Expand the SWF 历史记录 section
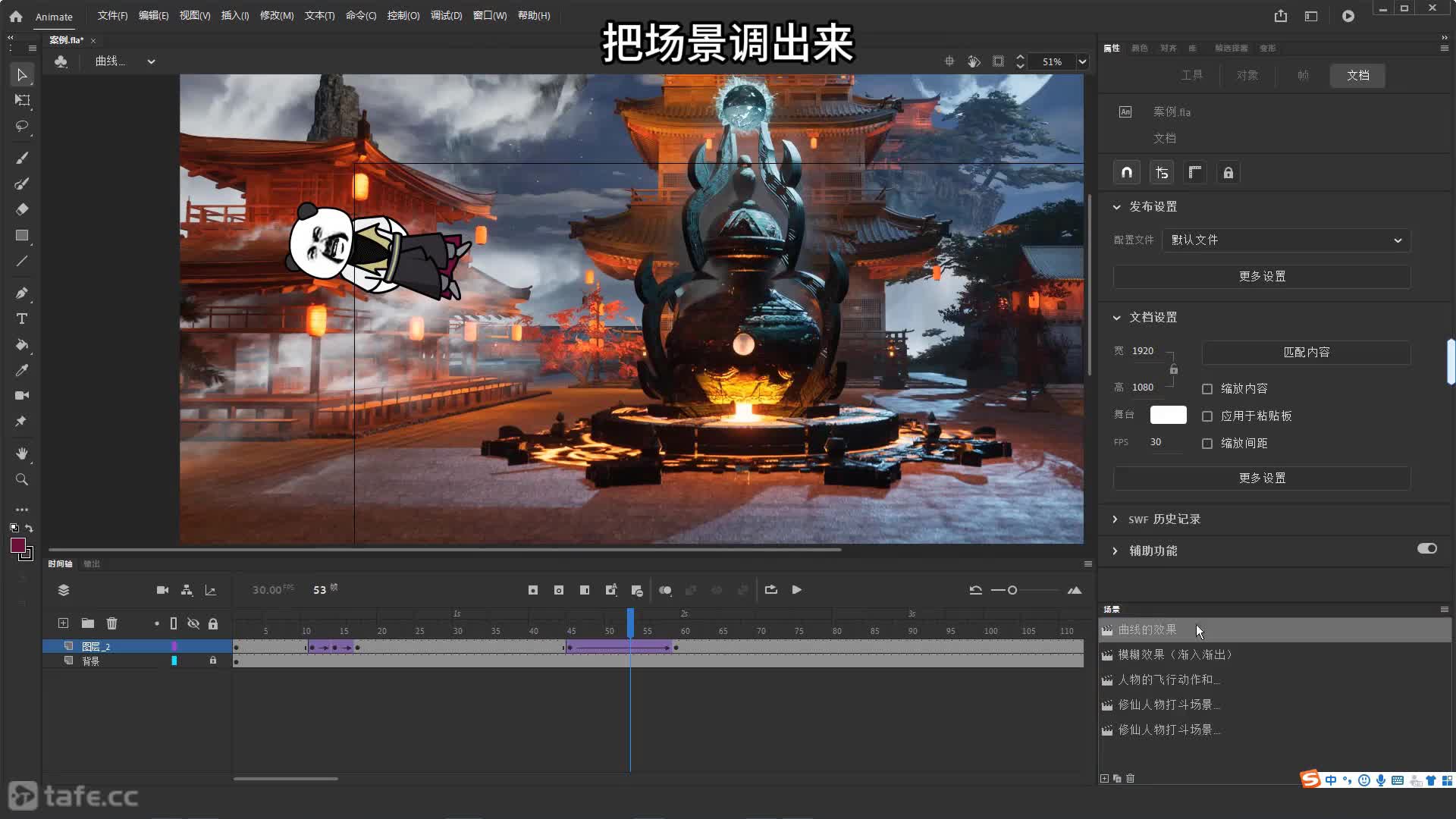1456x819 pixels. [x=1116, y=519]
